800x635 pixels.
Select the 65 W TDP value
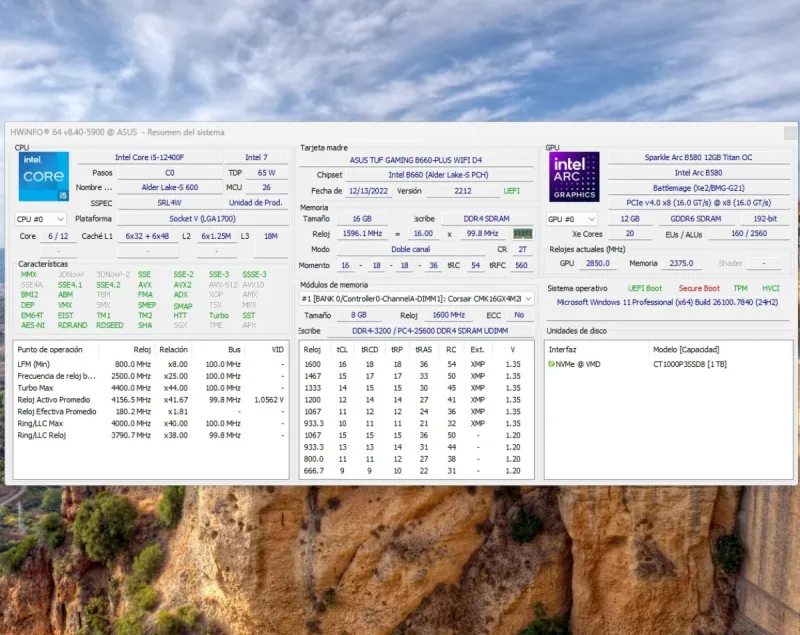[266, 172]
